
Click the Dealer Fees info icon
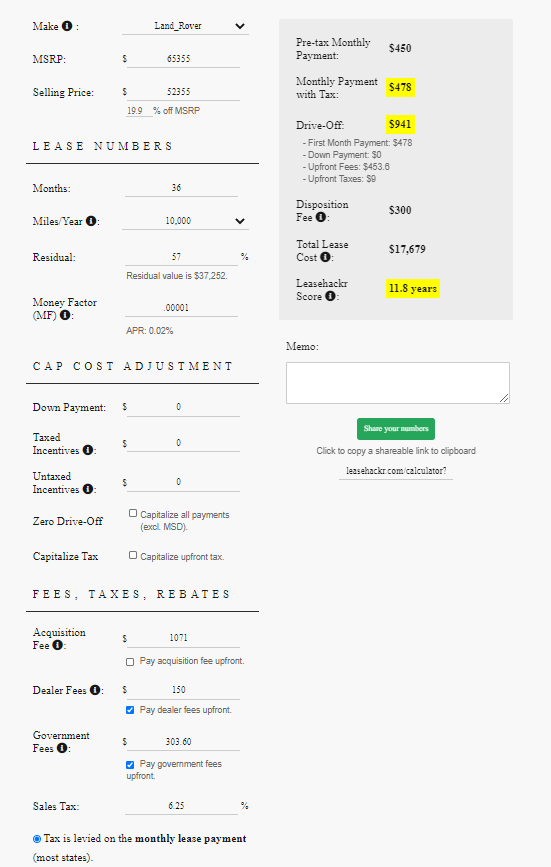(x=95, y=690)
